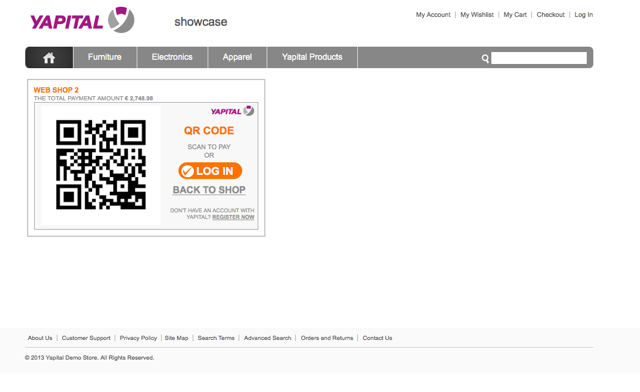Screen dimensions: 640x392
Task: Click the home icon in navigation bar
Action: tap(49, 58)
